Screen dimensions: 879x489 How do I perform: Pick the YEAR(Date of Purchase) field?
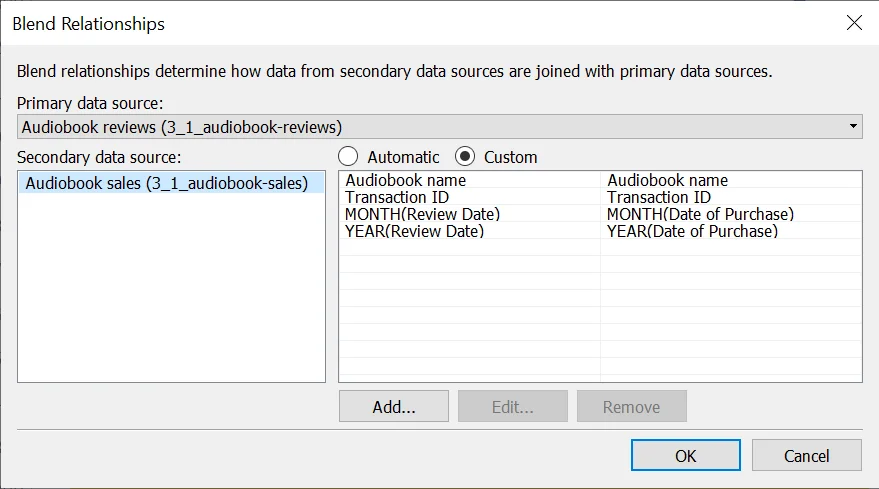pyautogui.click(x=692, y=231)
